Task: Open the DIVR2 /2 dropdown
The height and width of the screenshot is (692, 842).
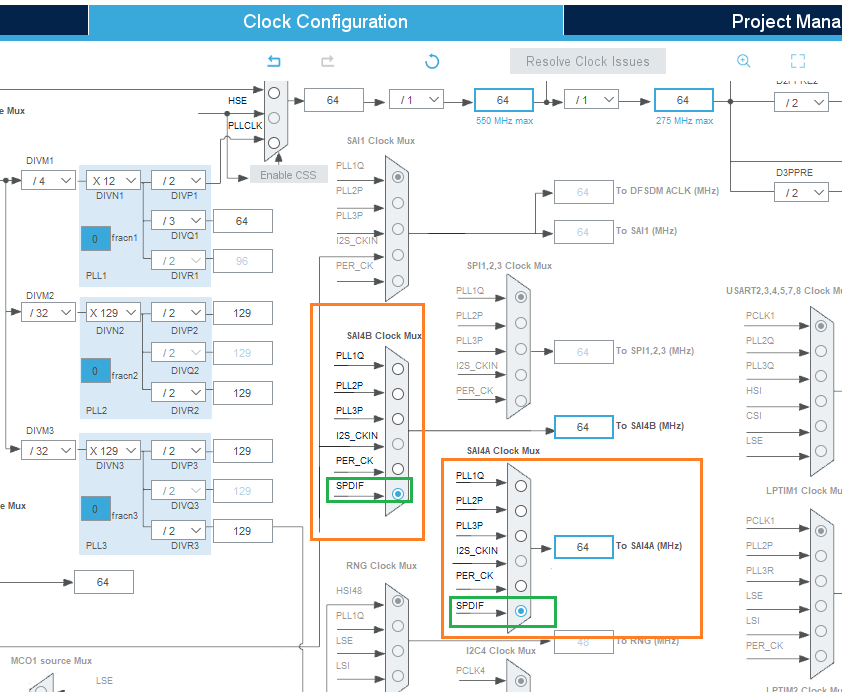Action: click(178, 392)
